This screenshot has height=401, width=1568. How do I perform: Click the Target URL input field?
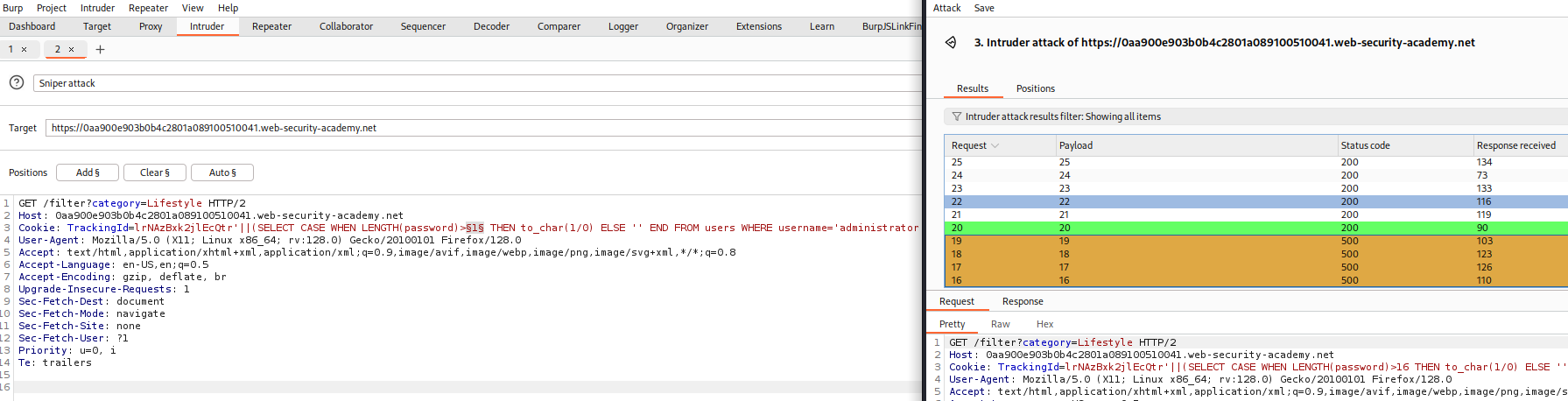483,128
